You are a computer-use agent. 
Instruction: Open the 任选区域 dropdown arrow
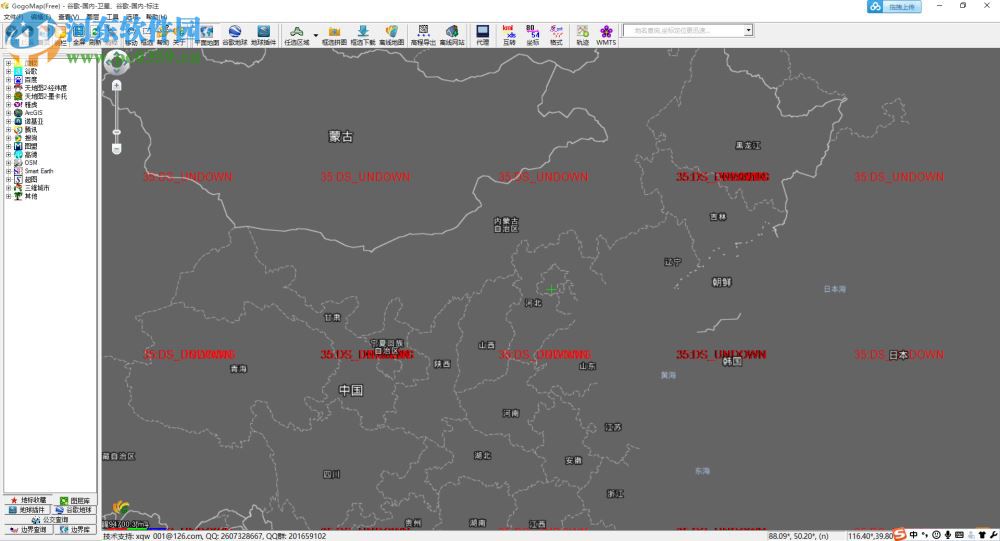(x=316, y=36)
